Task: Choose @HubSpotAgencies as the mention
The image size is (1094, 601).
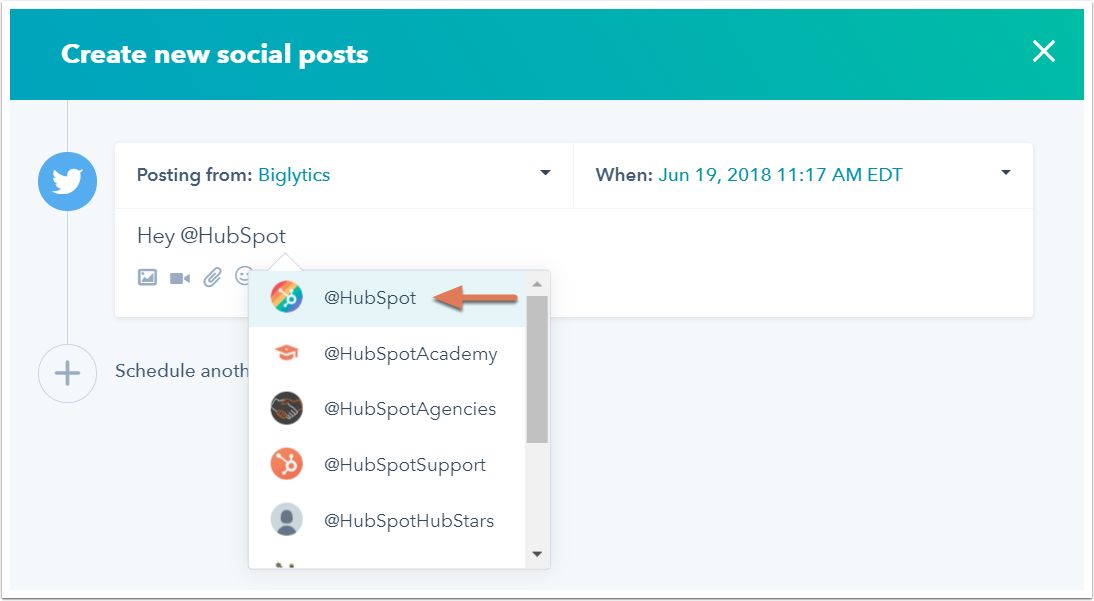Action: 410,408
